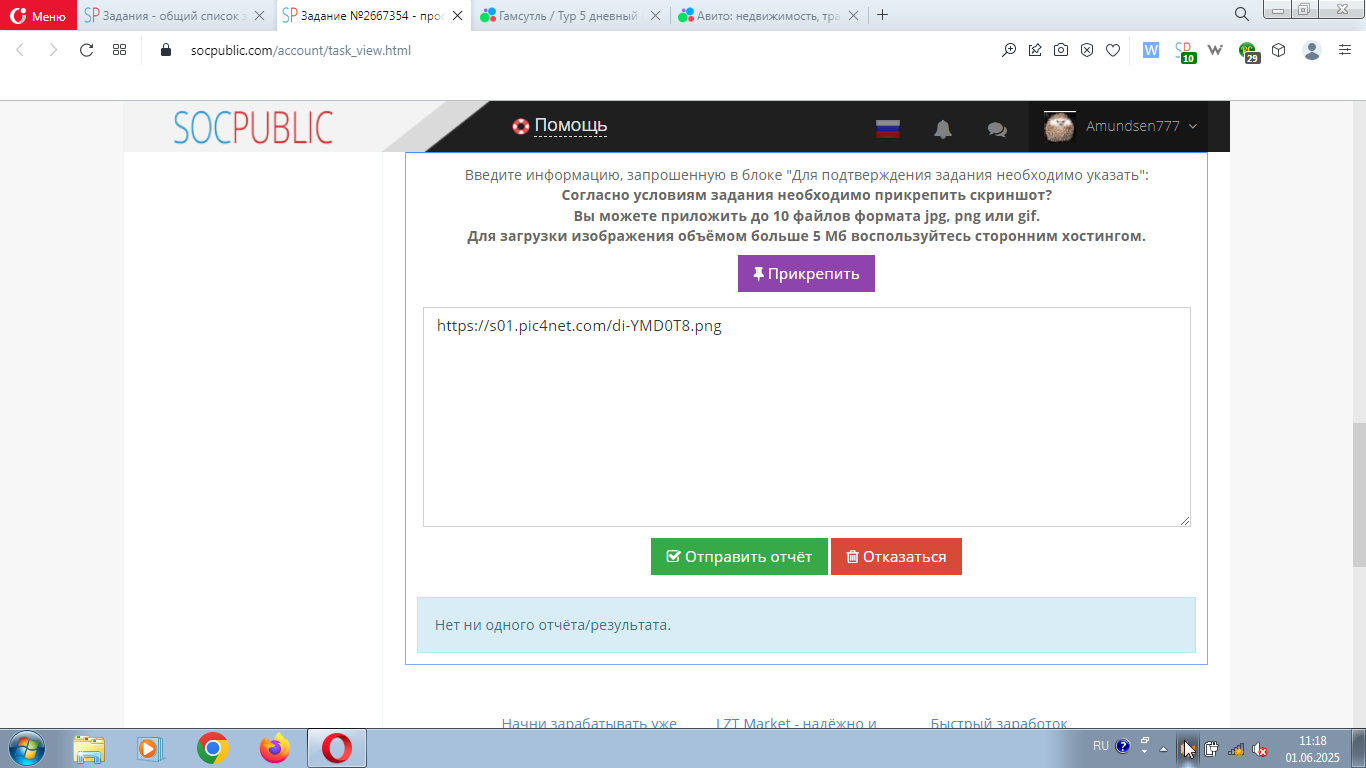Viewport: 1366px width, 768px height.
Task: Close the 'Задания - общий список' tab
Action: click(260, 15)
